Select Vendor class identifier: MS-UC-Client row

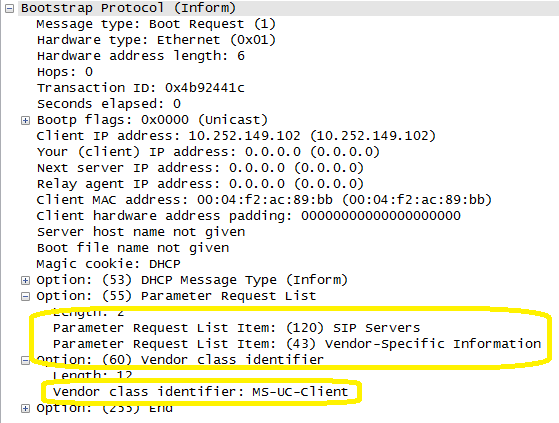coord(200,392)
